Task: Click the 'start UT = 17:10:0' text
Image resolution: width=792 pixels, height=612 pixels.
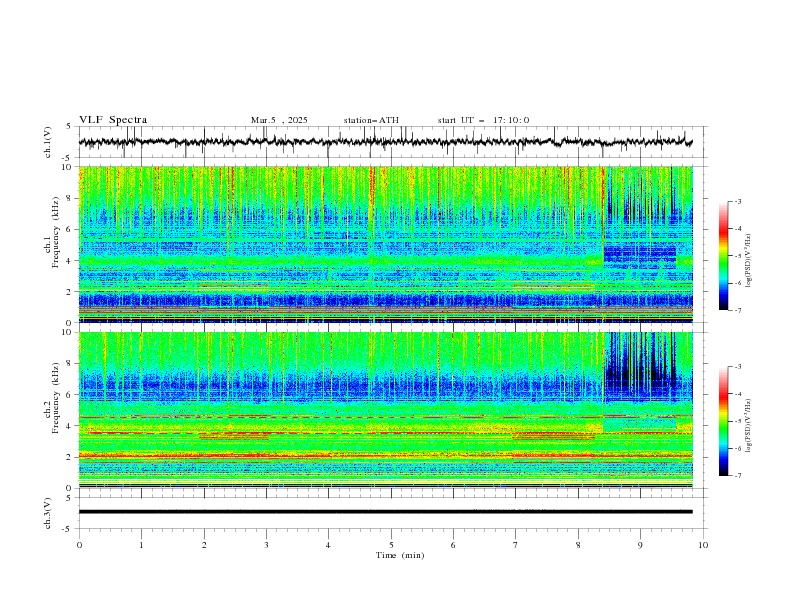Action: (483, 120)
